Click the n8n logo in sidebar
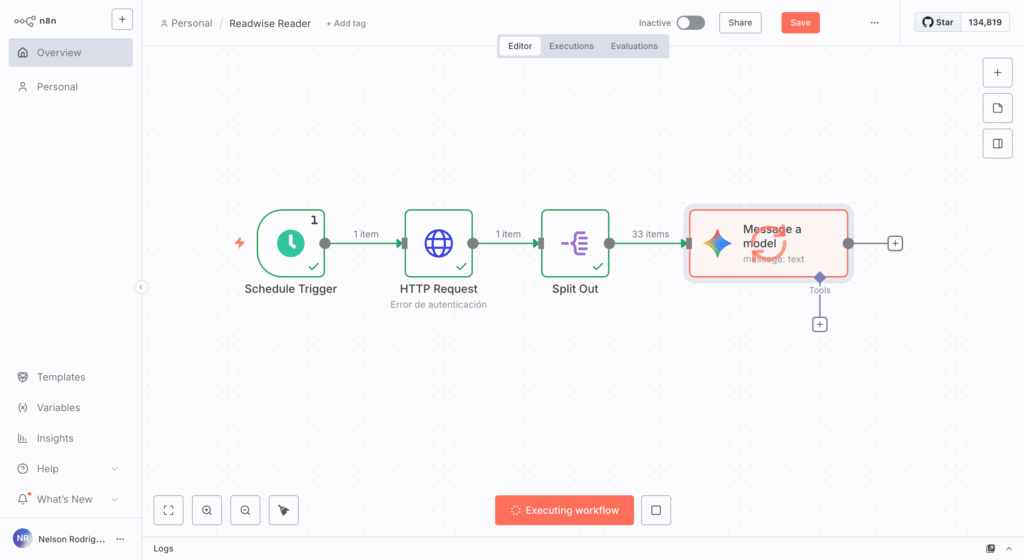The image size is (1024, 560). [x=35, y=21]
